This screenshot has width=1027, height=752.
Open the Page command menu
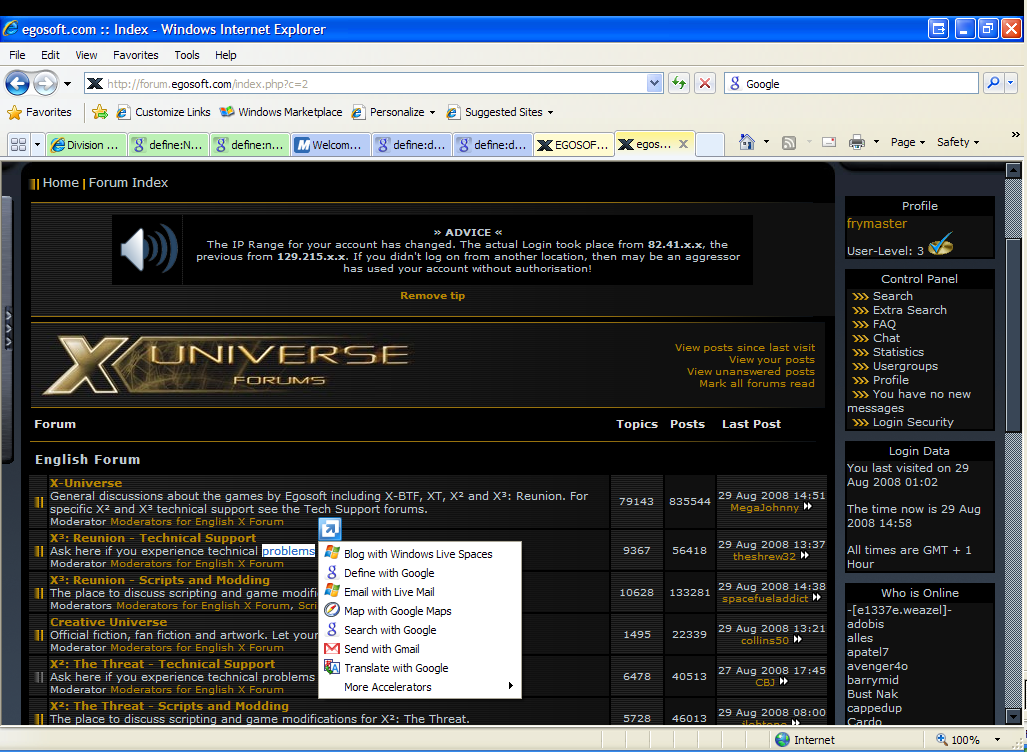coord(908,142)
